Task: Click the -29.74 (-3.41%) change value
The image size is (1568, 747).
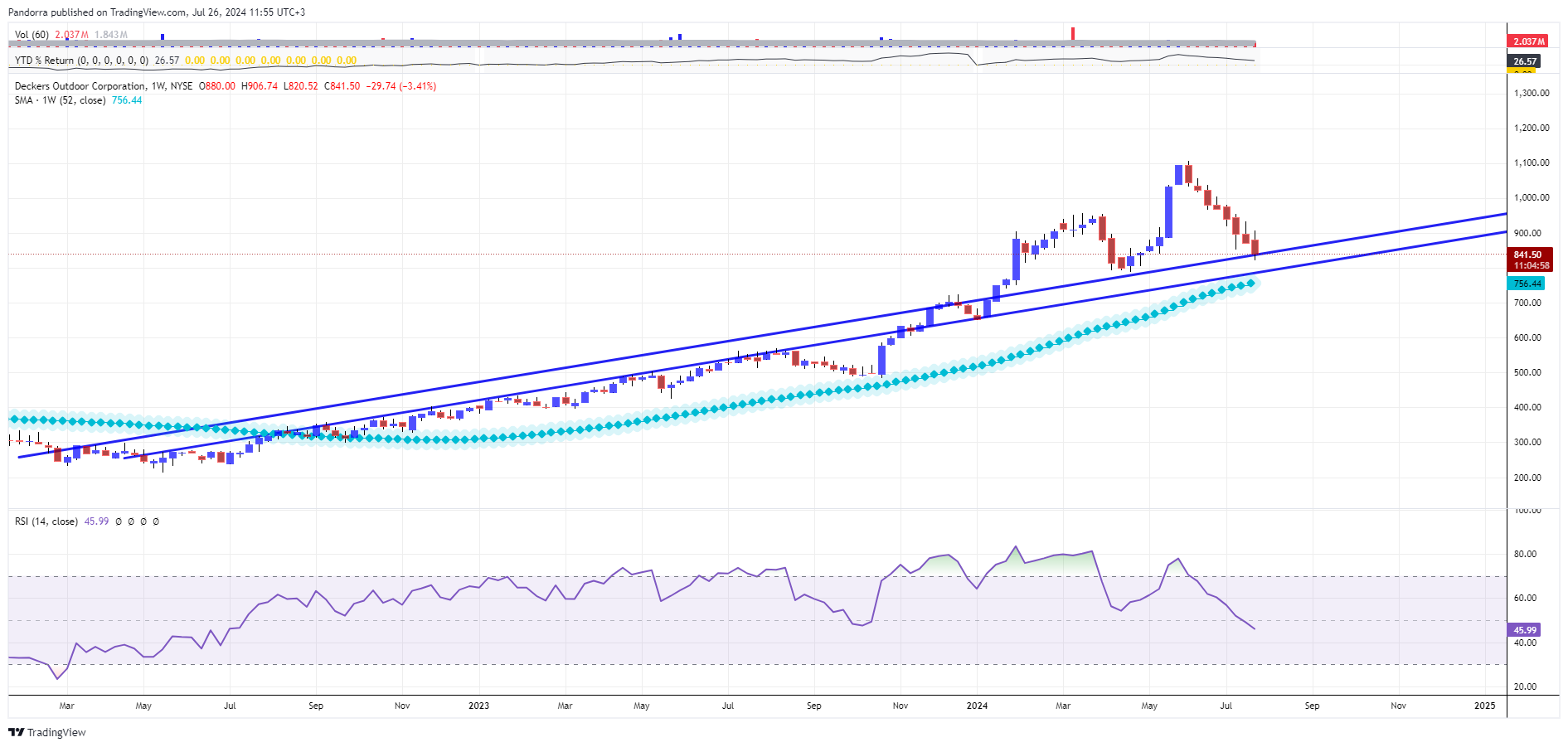Action: [401, 86]
